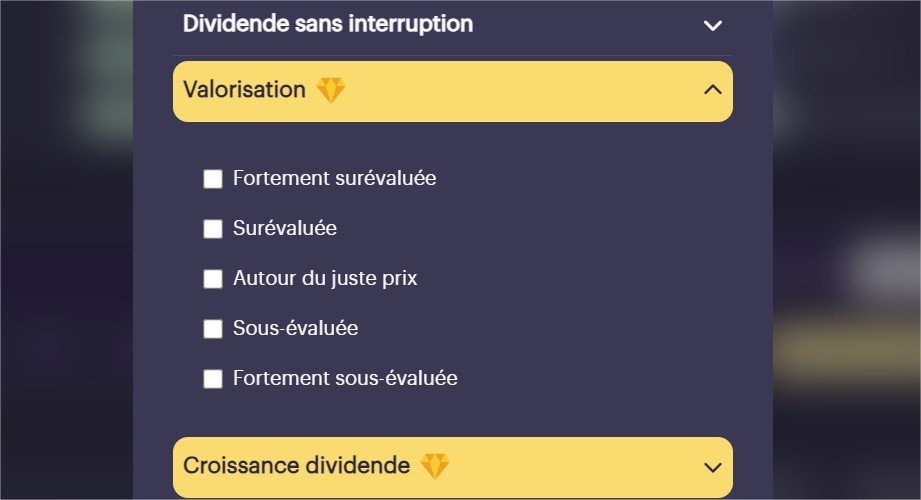Viewport: 921px width, 500px height.
Task: Expand Croissance dividende with its down chevron
Action: [x=712, y=468]
